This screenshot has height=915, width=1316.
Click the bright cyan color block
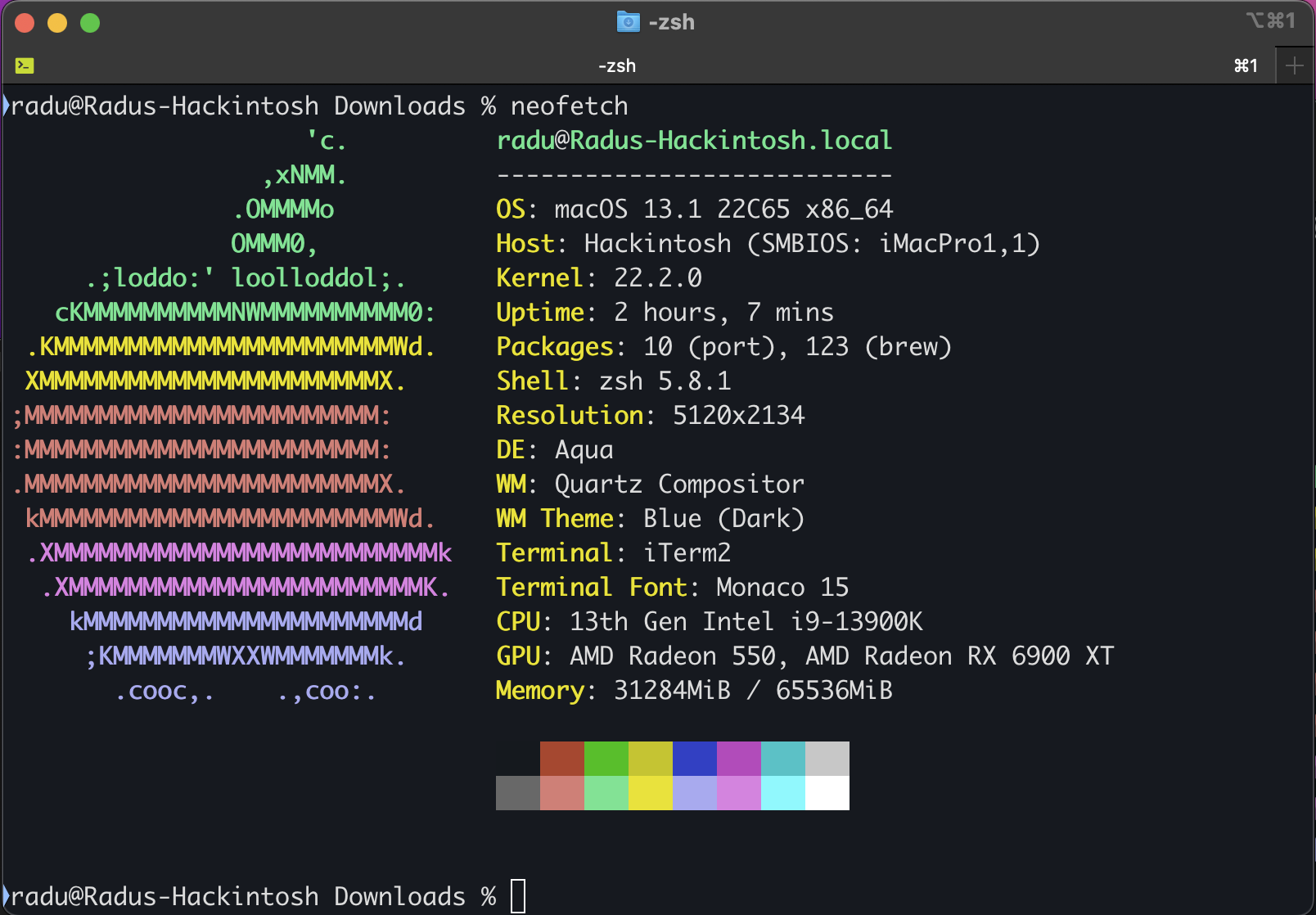coord(783,793)
